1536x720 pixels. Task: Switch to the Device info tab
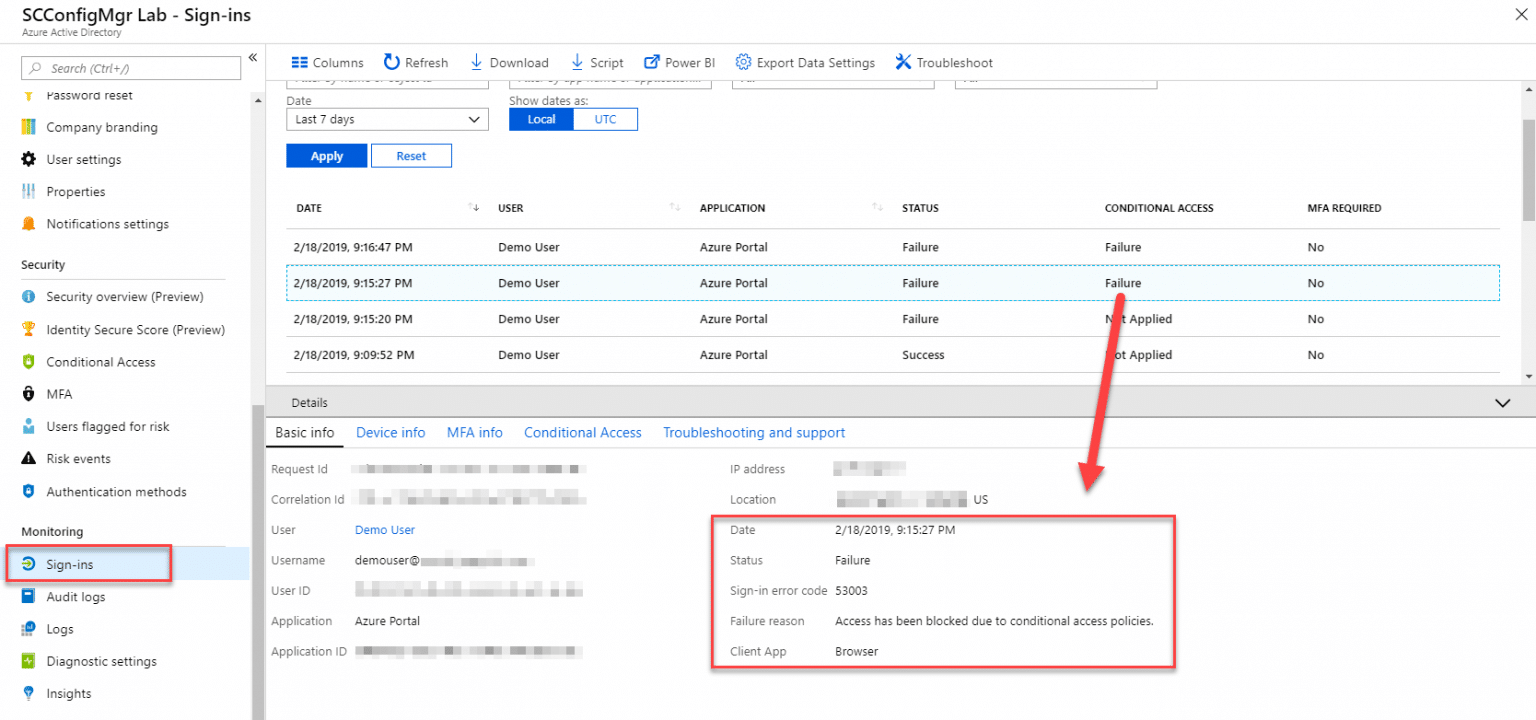tap(390, 432)
